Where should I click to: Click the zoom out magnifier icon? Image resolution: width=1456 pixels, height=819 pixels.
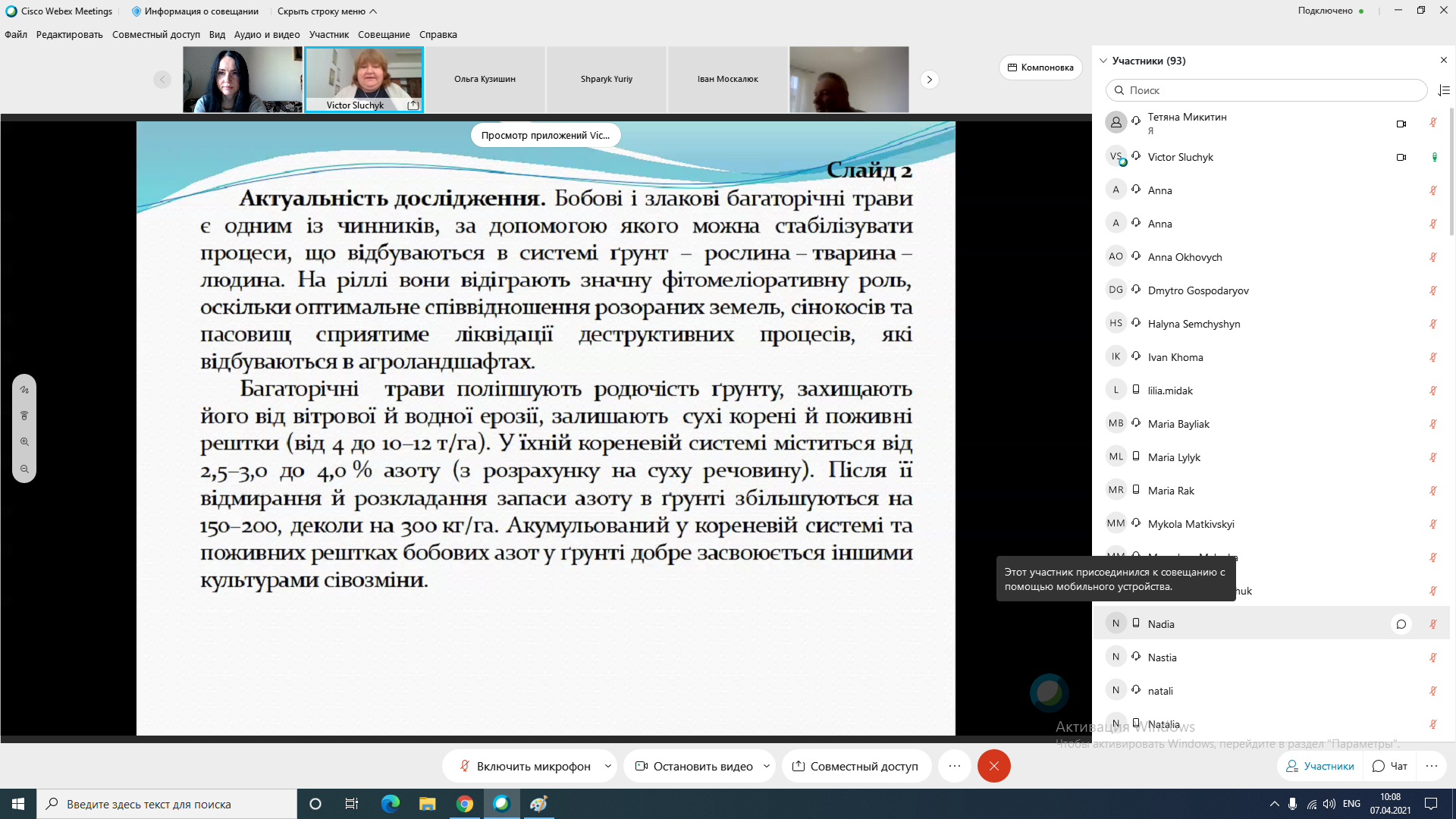click(x=24, y=469)
